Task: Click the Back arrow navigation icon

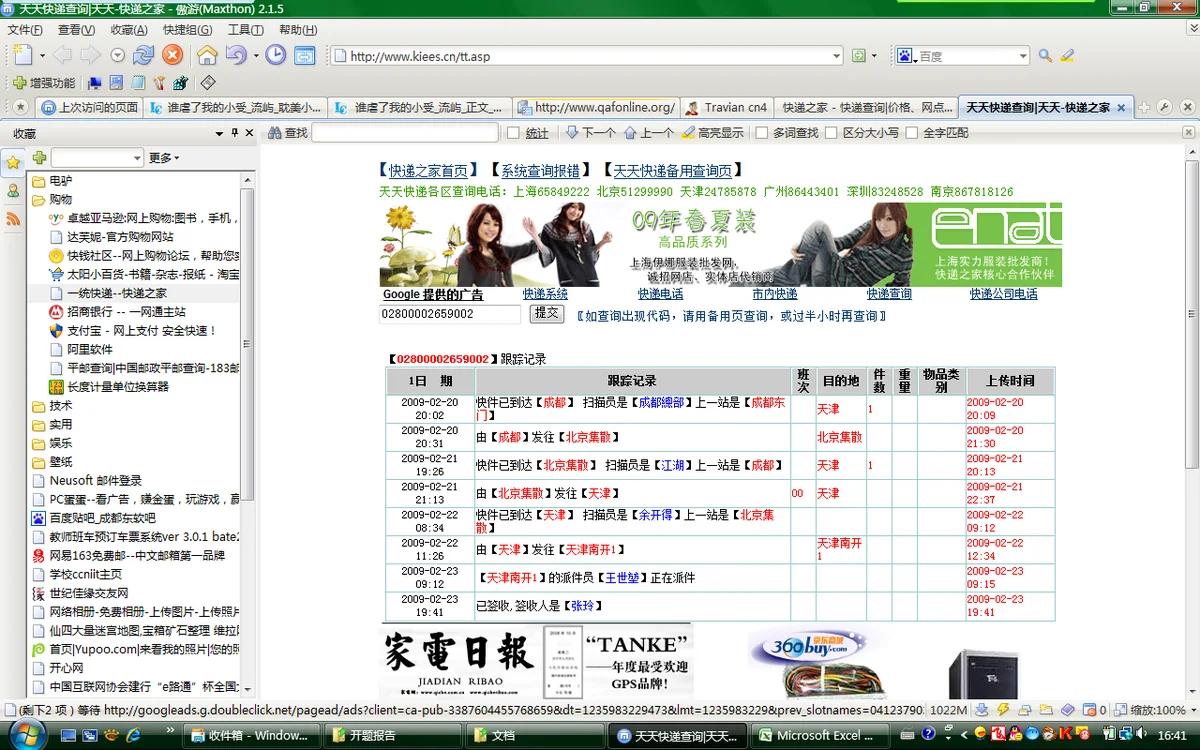Action: [62, 56]
